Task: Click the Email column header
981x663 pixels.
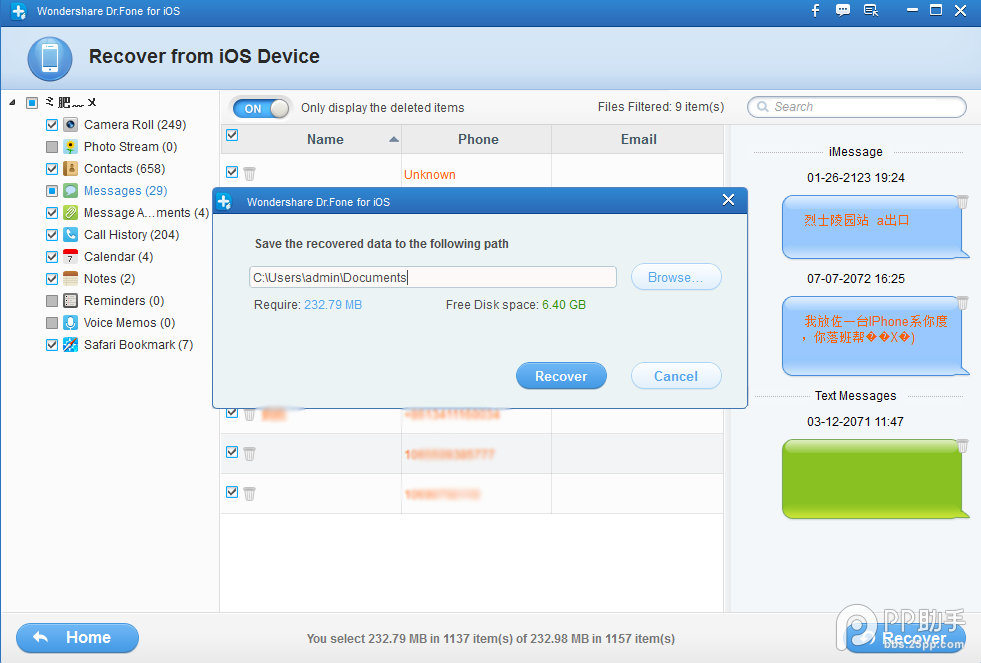Action: (x=638, y=139)
